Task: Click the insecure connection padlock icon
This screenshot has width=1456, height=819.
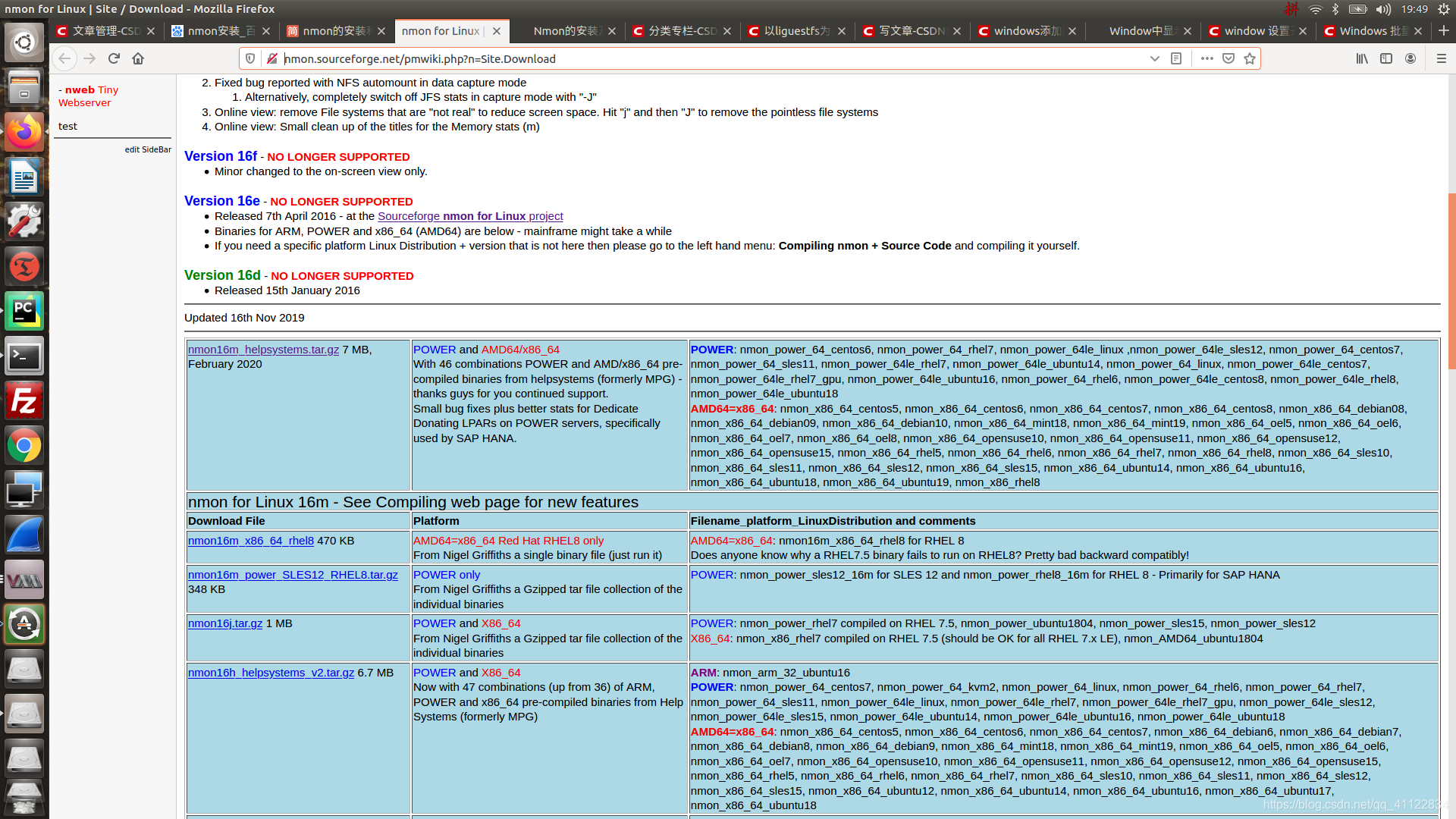Action: [271, 58]
